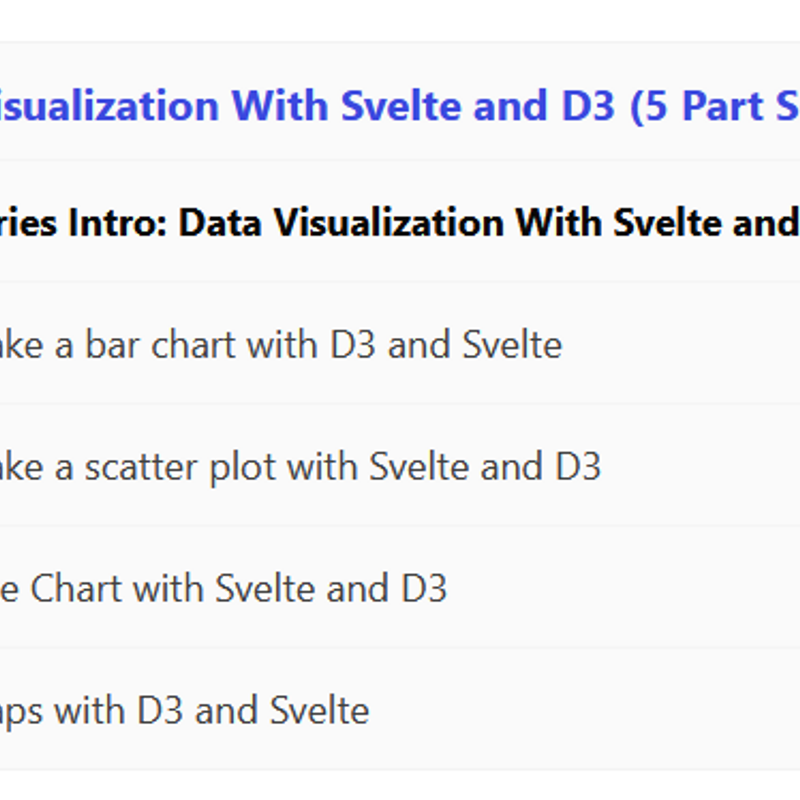Open the Chart with Svelte and D3 article
800x800 pixels.
(224, 589)
